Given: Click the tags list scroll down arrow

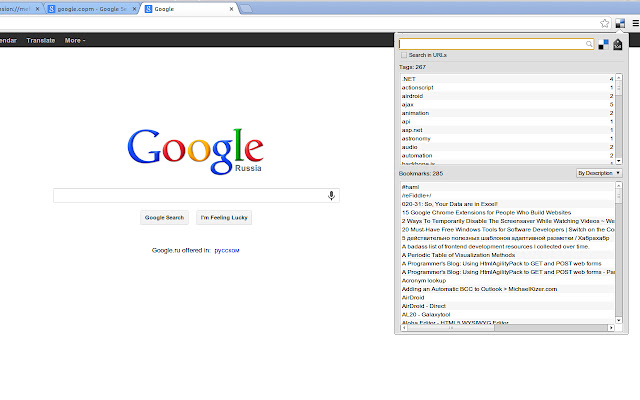Looking at the screenshot, I should tap(619, 161).
